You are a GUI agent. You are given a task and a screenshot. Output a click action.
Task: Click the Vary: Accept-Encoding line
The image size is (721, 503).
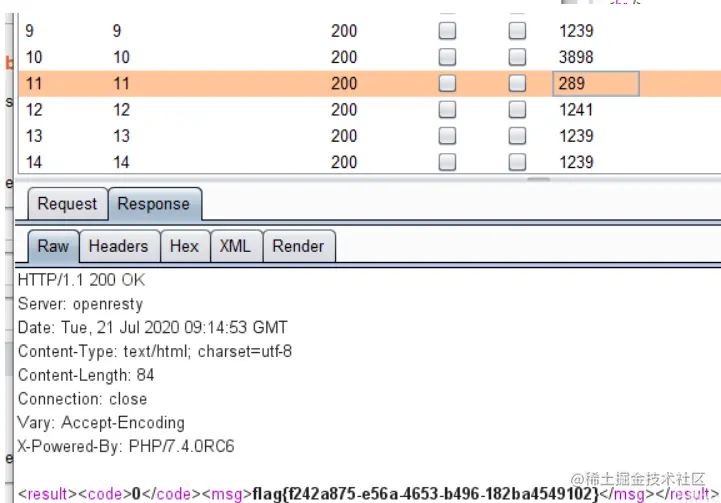coord(101,423)
